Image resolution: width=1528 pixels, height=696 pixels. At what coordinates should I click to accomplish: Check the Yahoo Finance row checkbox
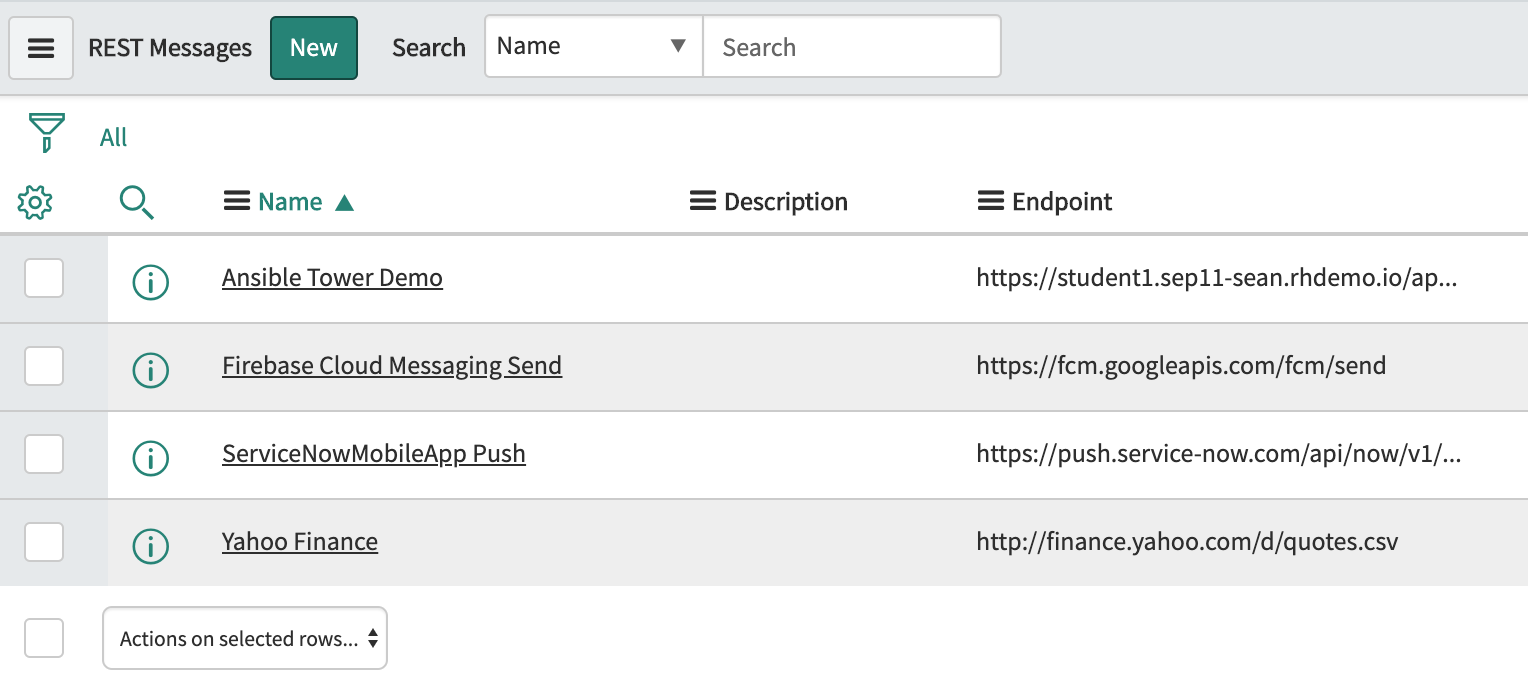point(44,542)
